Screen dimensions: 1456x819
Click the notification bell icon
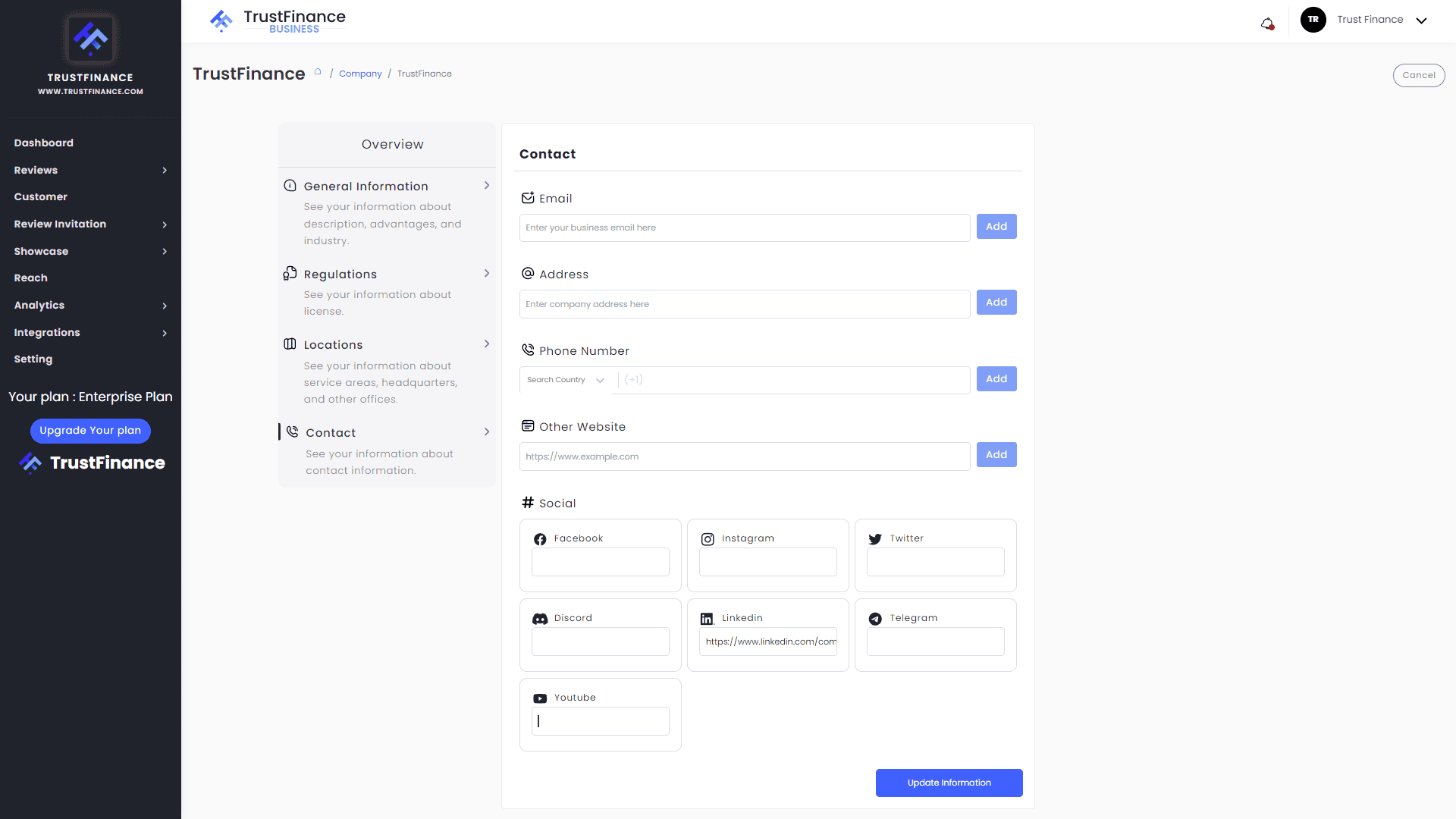1267,24
